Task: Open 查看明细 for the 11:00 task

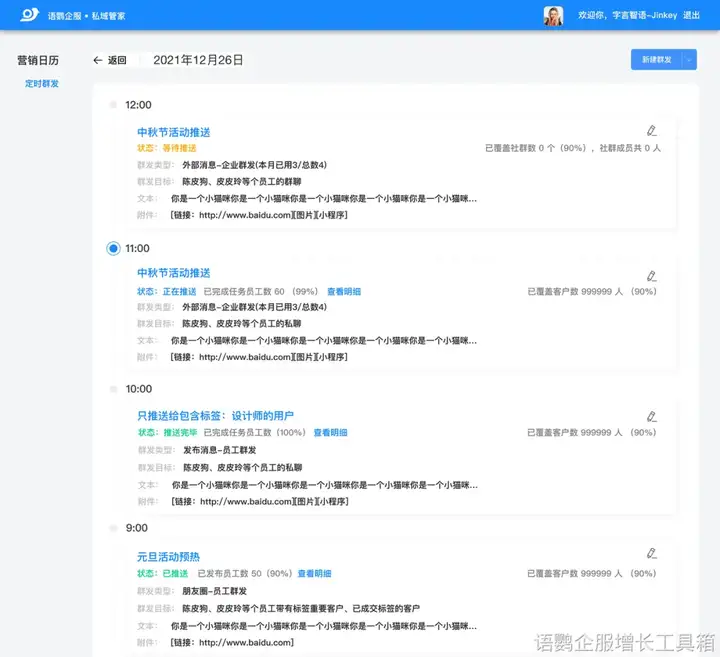Action: (345, 292)
